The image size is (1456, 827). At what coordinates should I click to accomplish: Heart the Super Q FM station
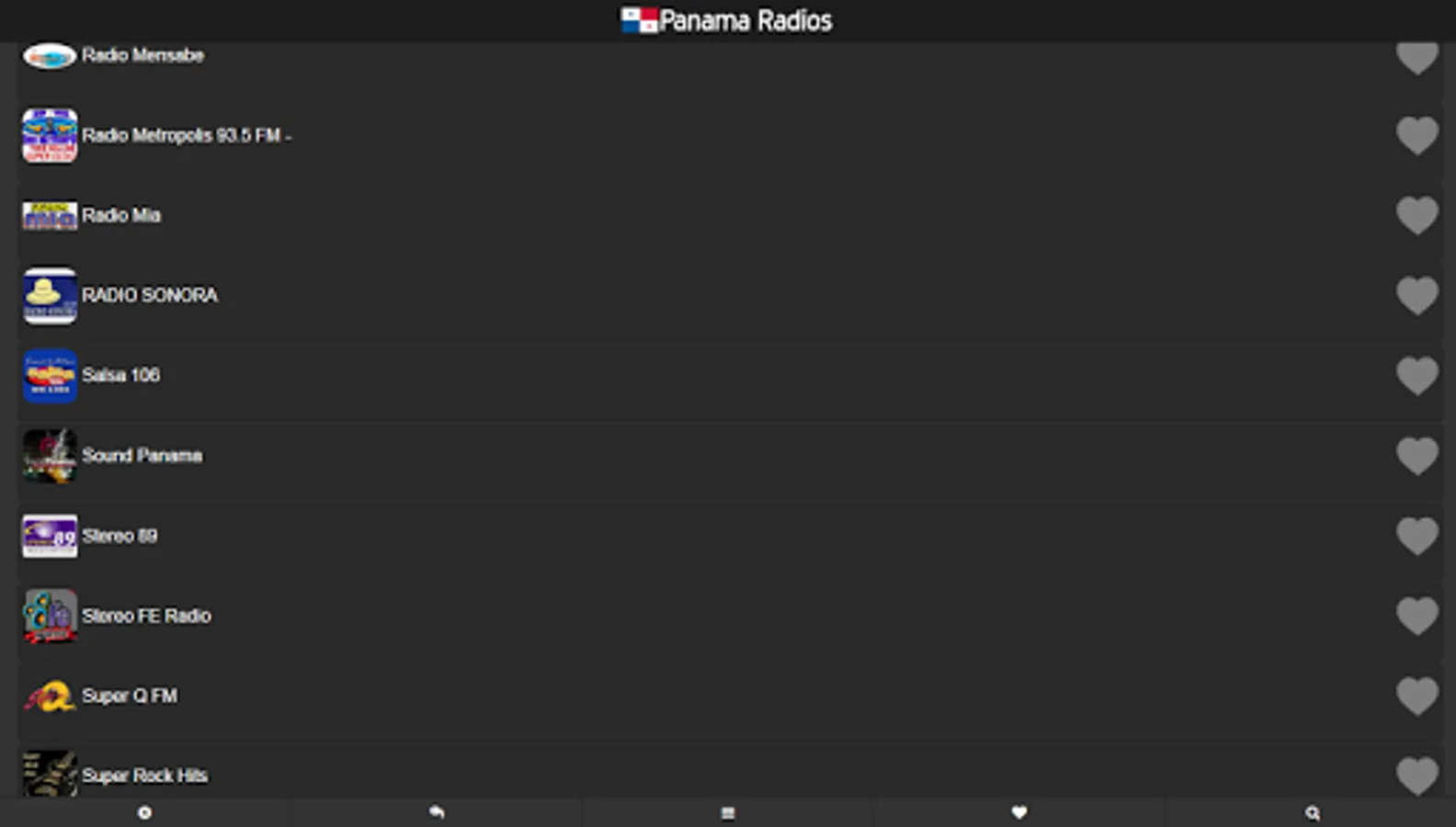[1416, 696]
